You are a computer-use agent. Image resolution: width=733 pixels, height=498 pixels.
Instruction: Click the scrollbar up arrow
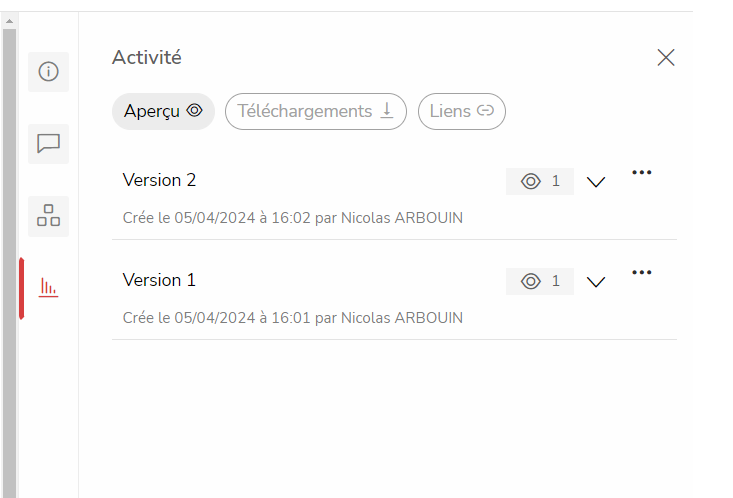click(x=9, y=21)
